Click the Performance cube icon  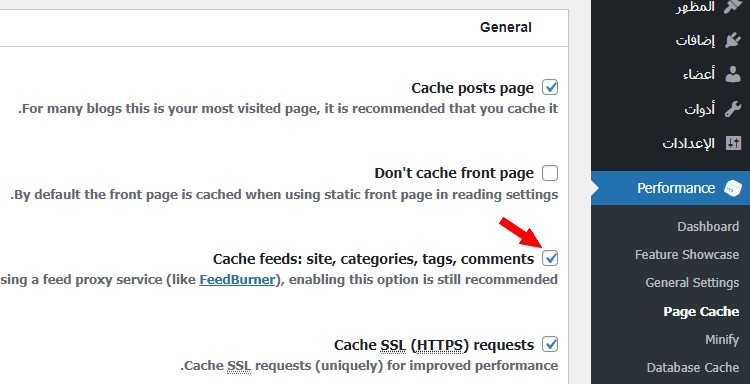pos(733,188)
